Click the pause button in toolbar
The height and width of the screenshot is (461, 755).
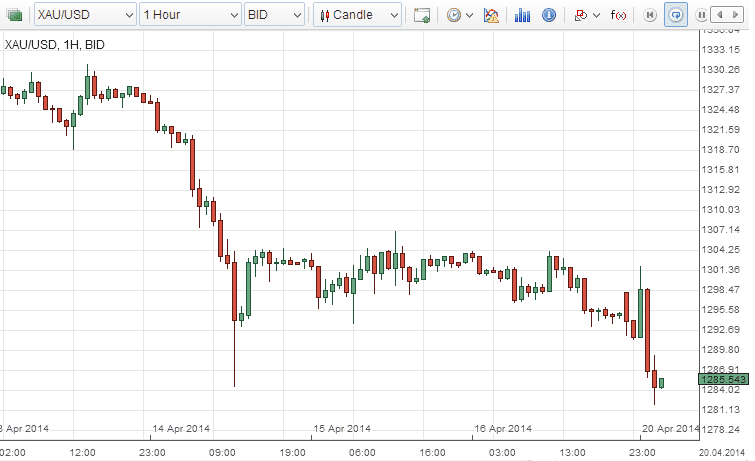702,15
